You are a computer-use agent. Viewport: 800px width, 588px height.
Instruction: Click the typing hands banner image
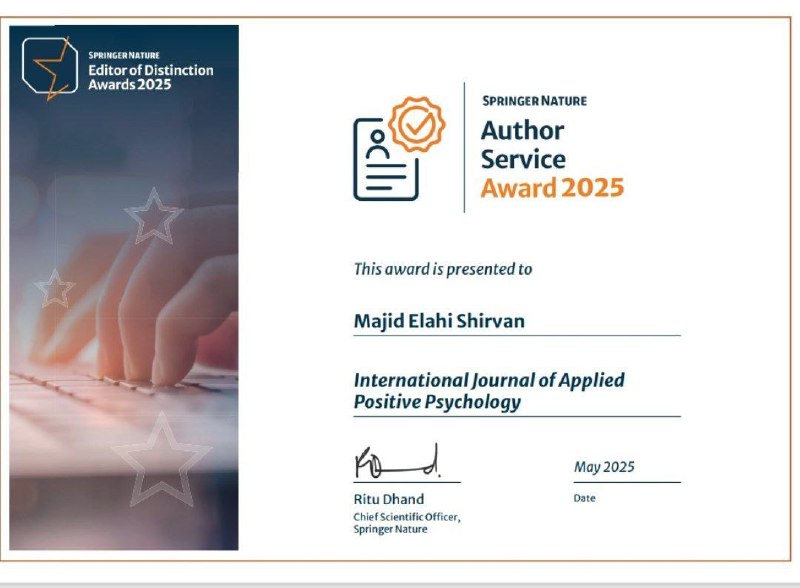click(x=124, y=287)
